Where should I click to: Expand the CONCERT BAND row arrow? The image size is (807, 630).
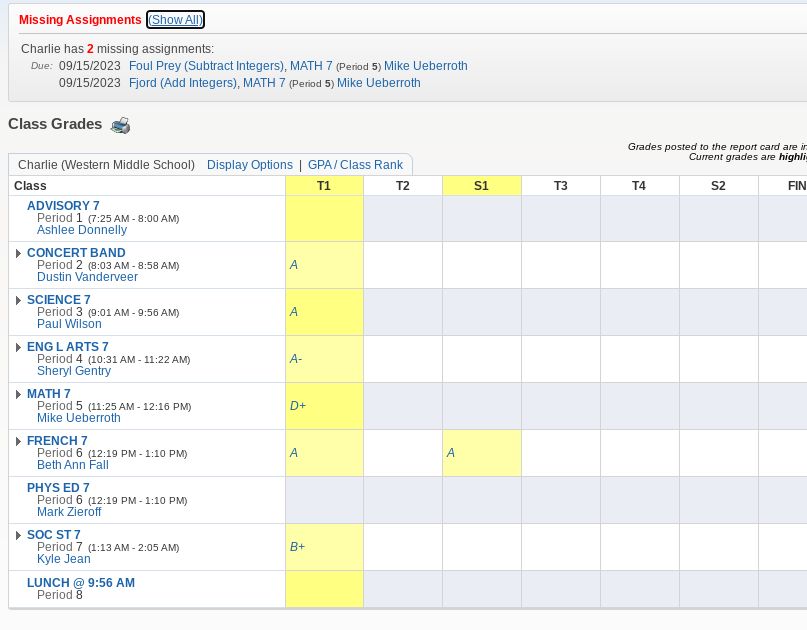pyautogui.click(x=18, y=253)
